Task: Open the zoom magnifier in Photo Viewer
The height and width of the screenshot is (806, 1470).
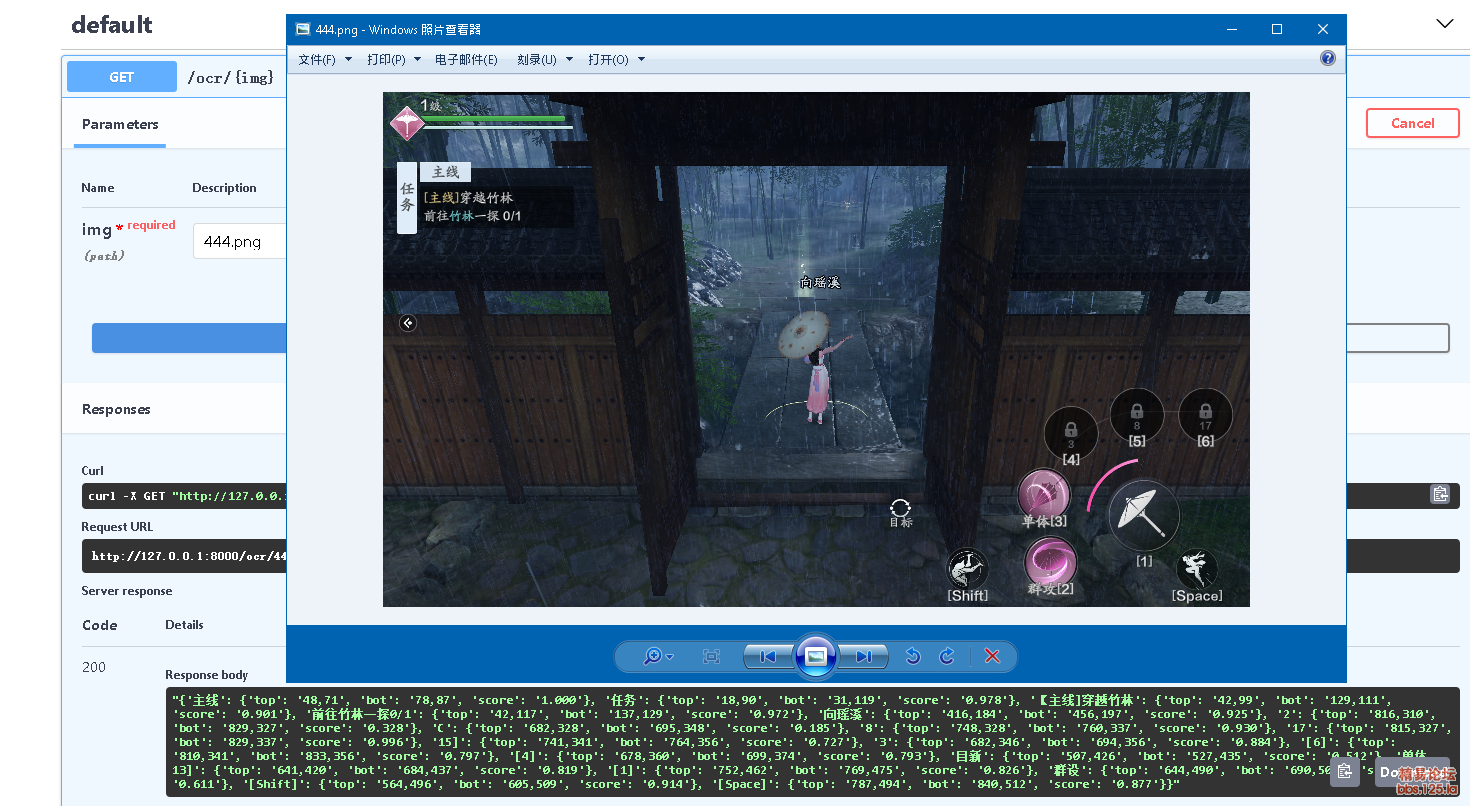Action: (x=652, y=656)
